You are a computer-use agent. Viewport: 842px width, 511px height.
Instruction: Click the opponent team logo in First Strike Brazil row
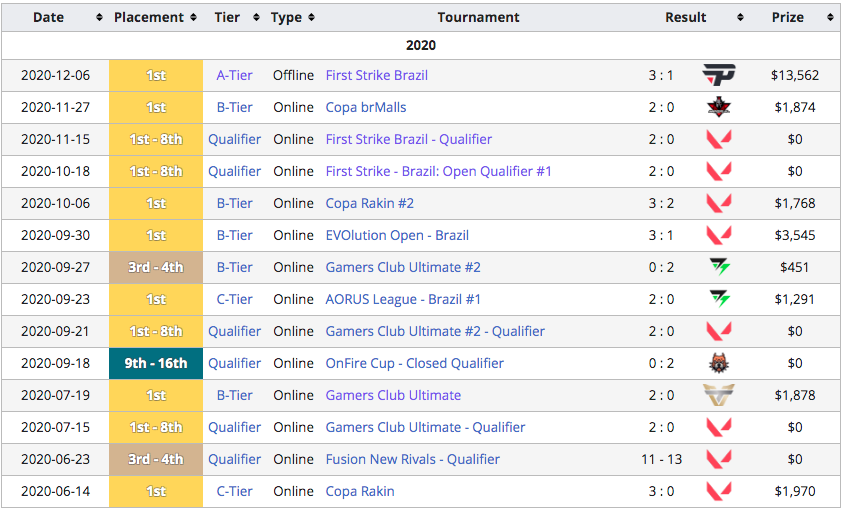pos(718,75)
